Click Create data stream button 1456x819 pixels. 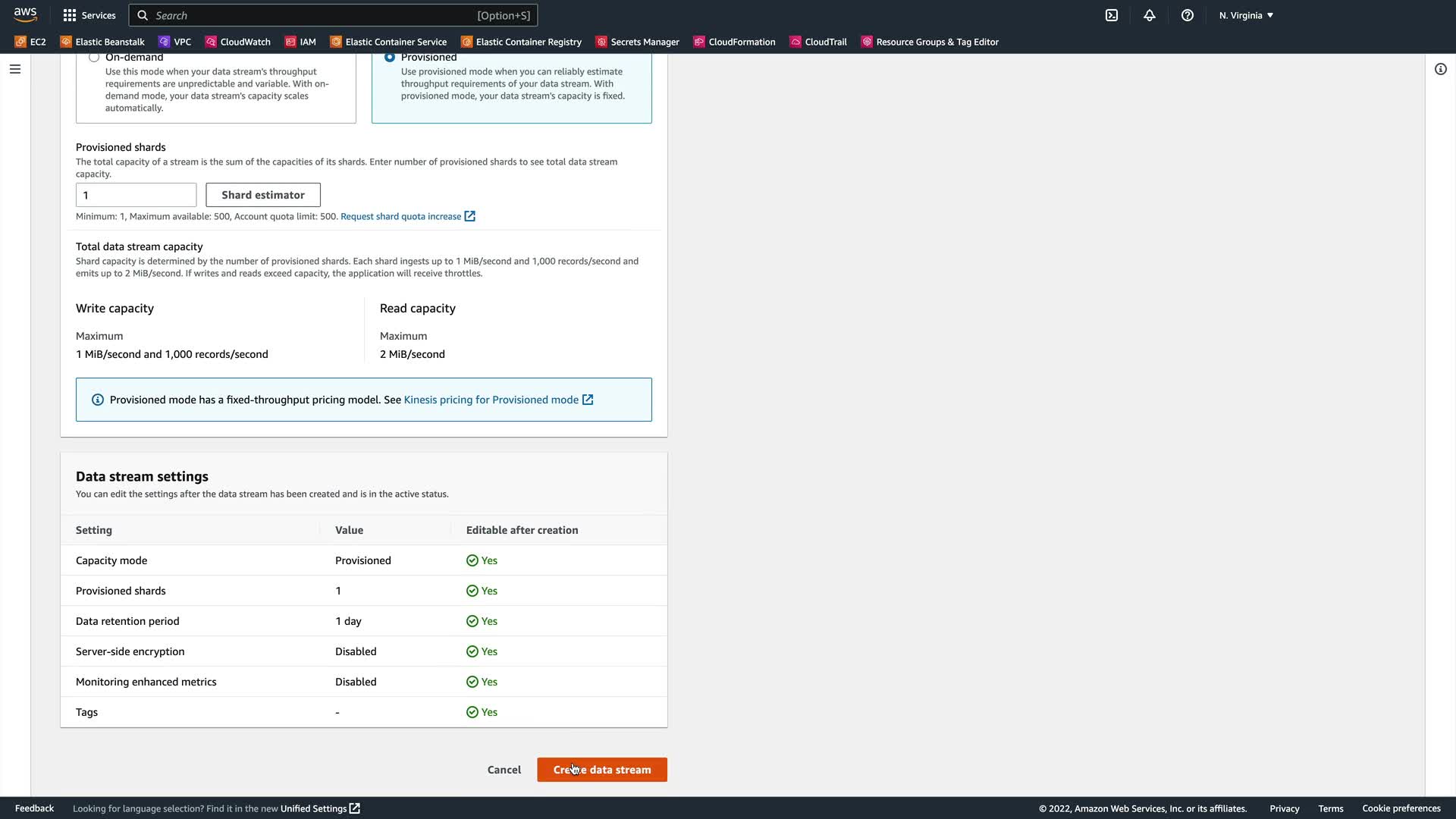point(602,770)
